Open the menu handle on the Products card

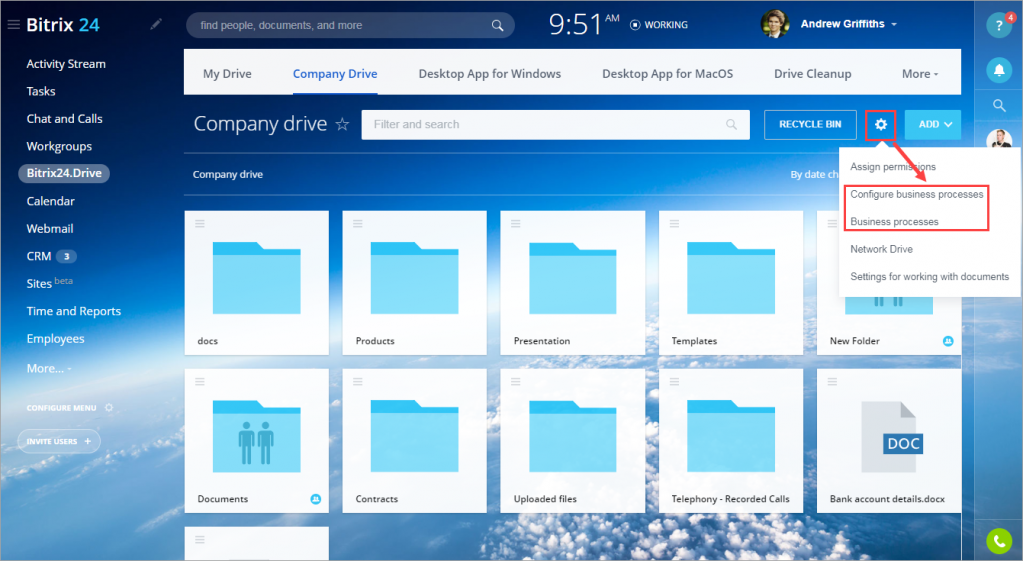[358, 223]
